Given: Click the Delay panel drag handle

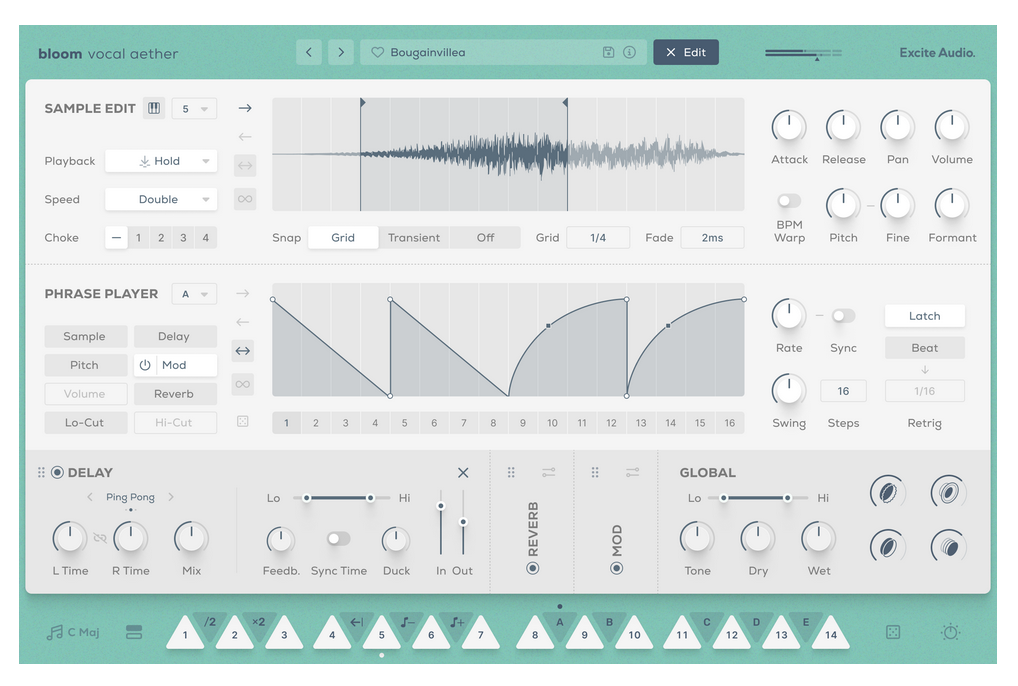Looking at the screenshot, I should point(42,472).
